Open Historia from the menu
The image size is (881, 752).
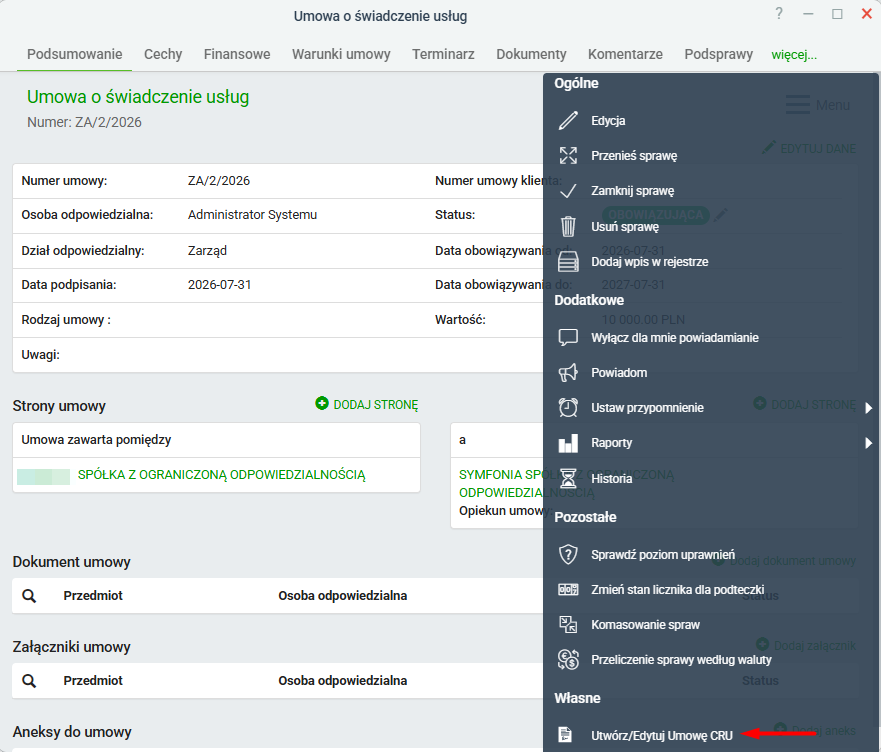coord(611,479)
